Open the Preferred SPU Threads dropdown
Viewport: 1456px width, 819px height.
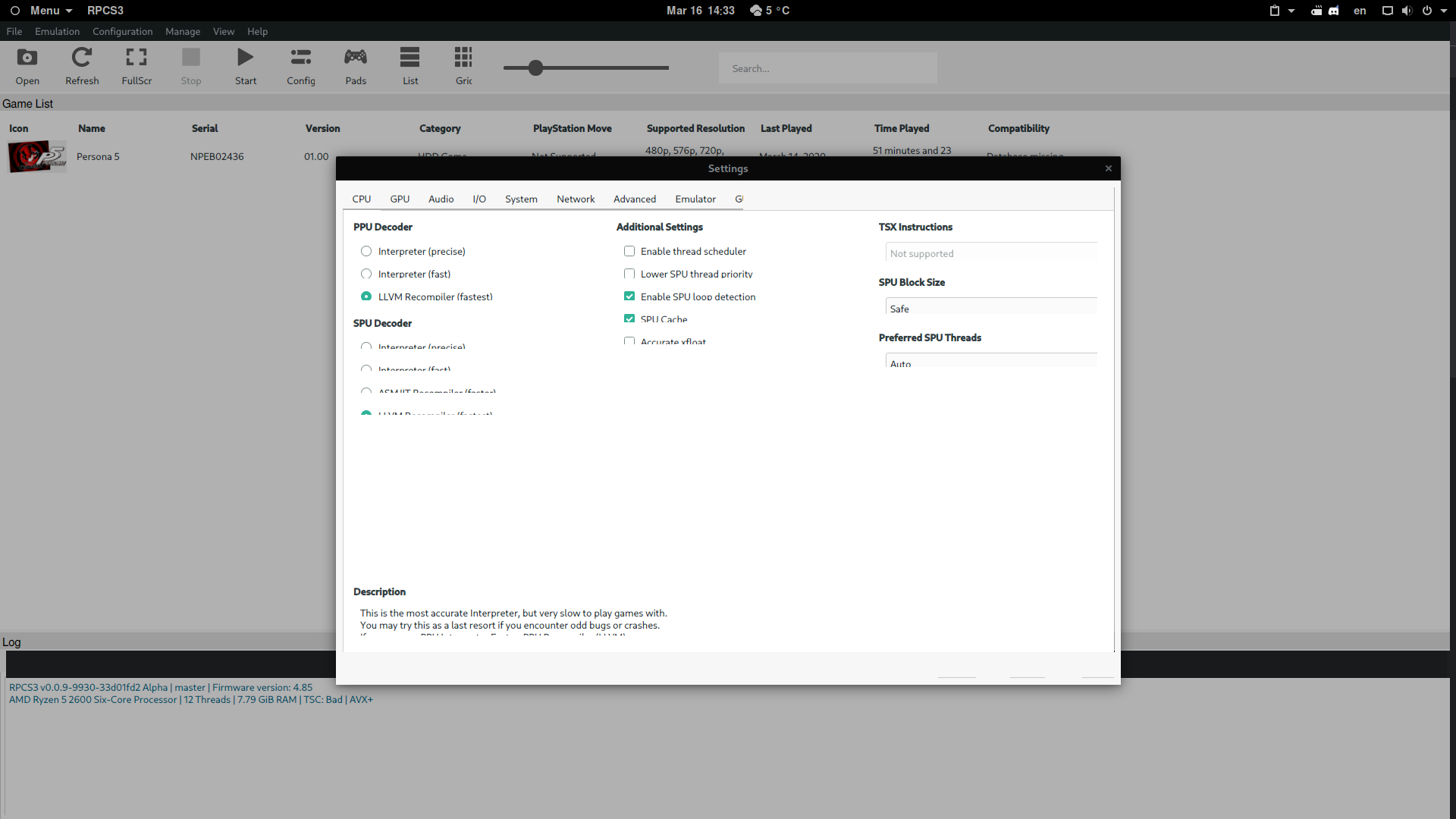(990, 362)
